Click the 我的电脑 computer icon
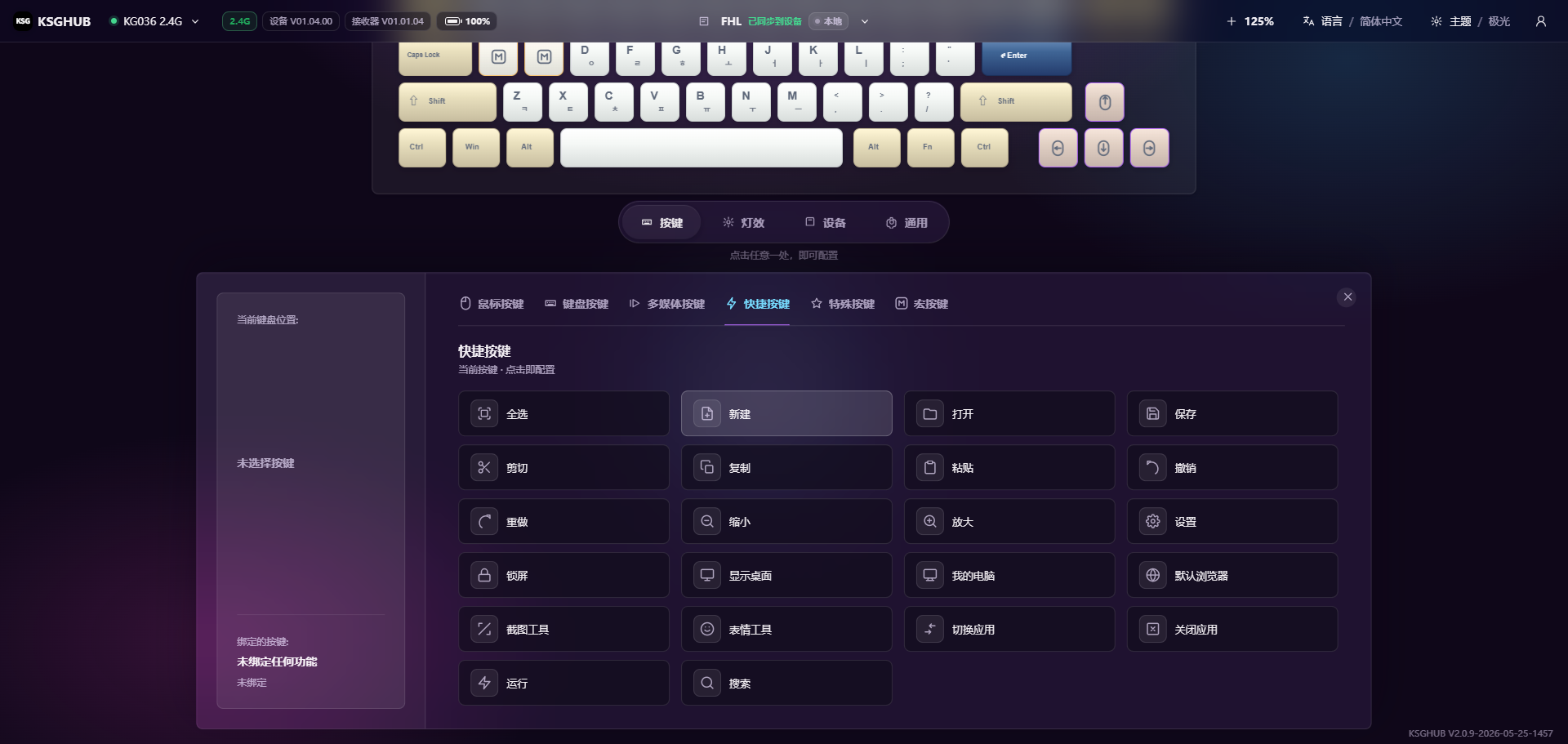 coord(930,575)
